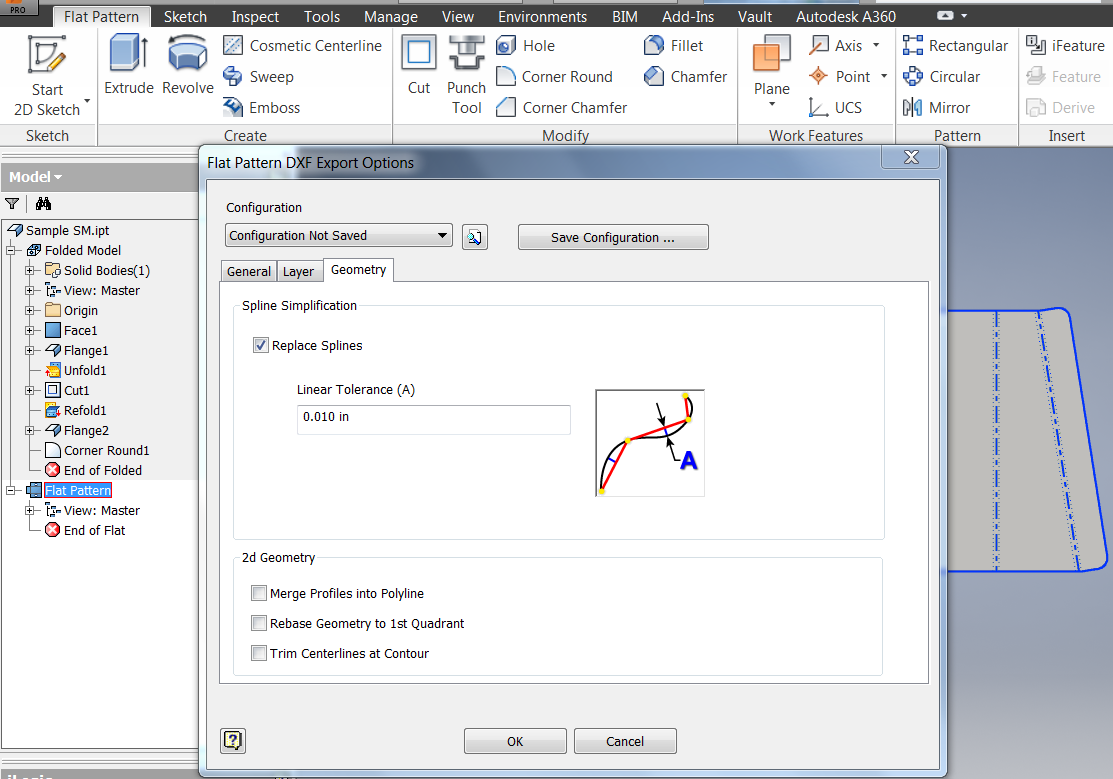
Task: Select Corner Round1 in the browser
Action: 106,450
